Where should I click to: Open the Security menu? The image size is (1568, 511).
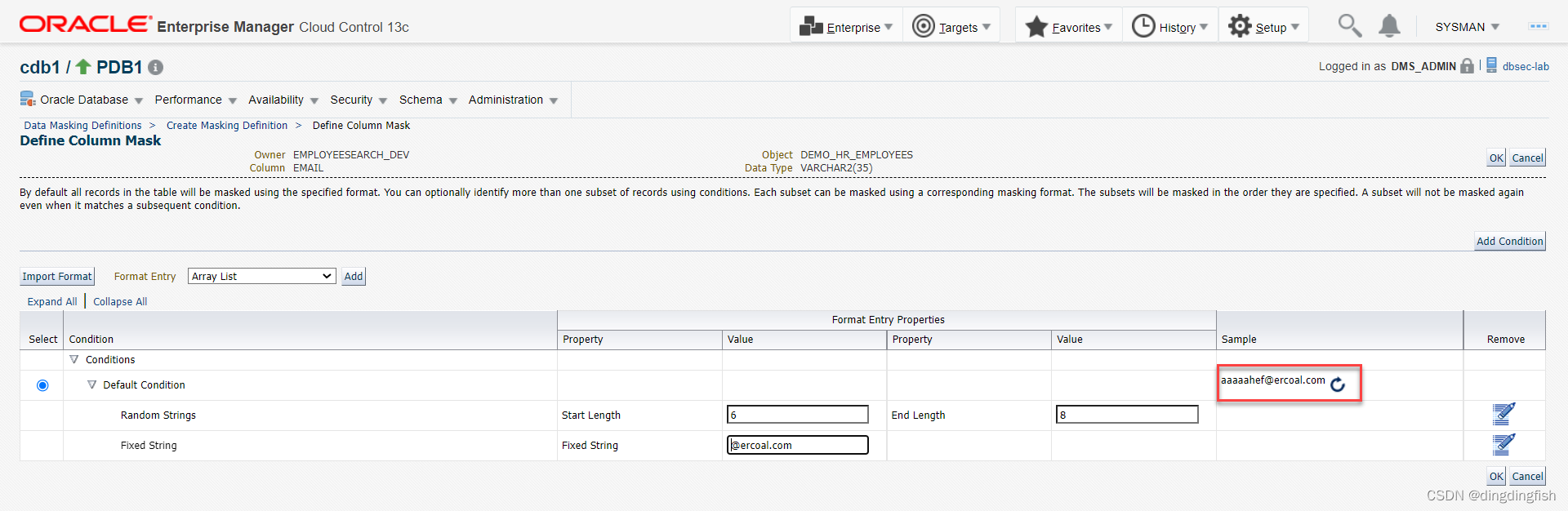coord(359,100)
